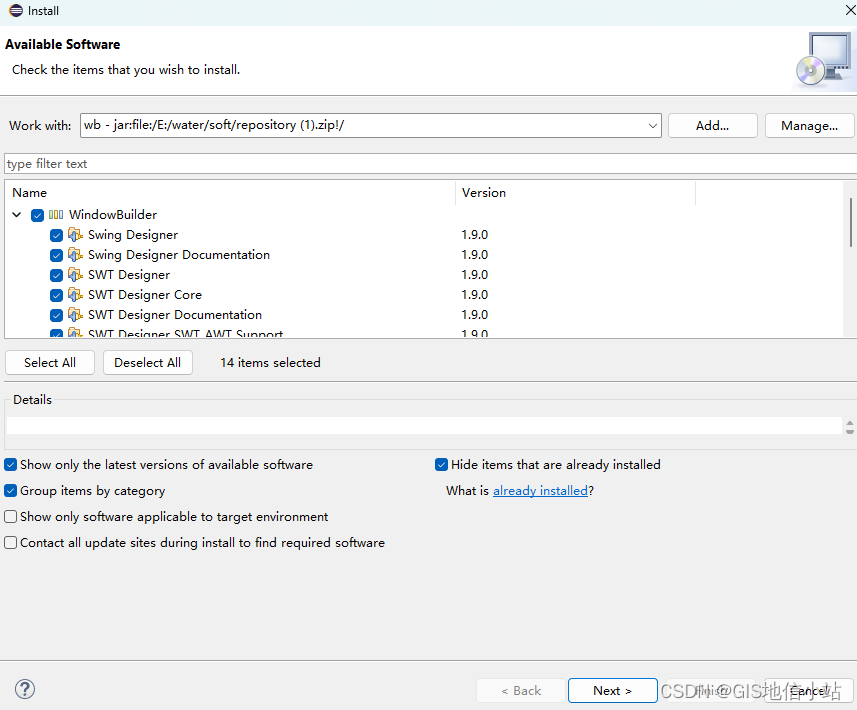857x710 pixels.
Task: Click the Add... button
Action: (x=712, y=126)
